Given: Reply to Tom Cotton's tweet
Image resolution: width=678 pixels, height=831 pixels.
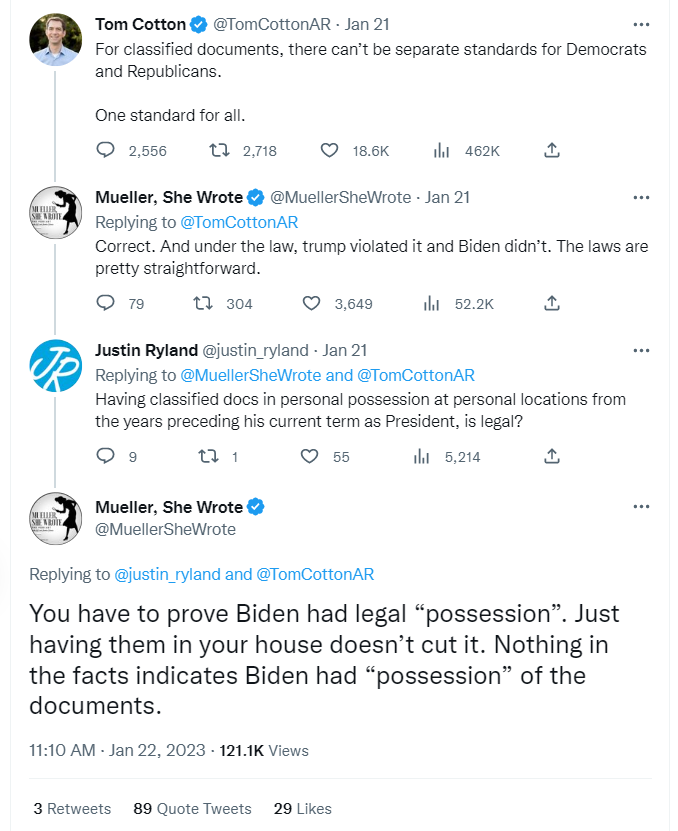Looking at the screenshot, I should click(106, 151).
